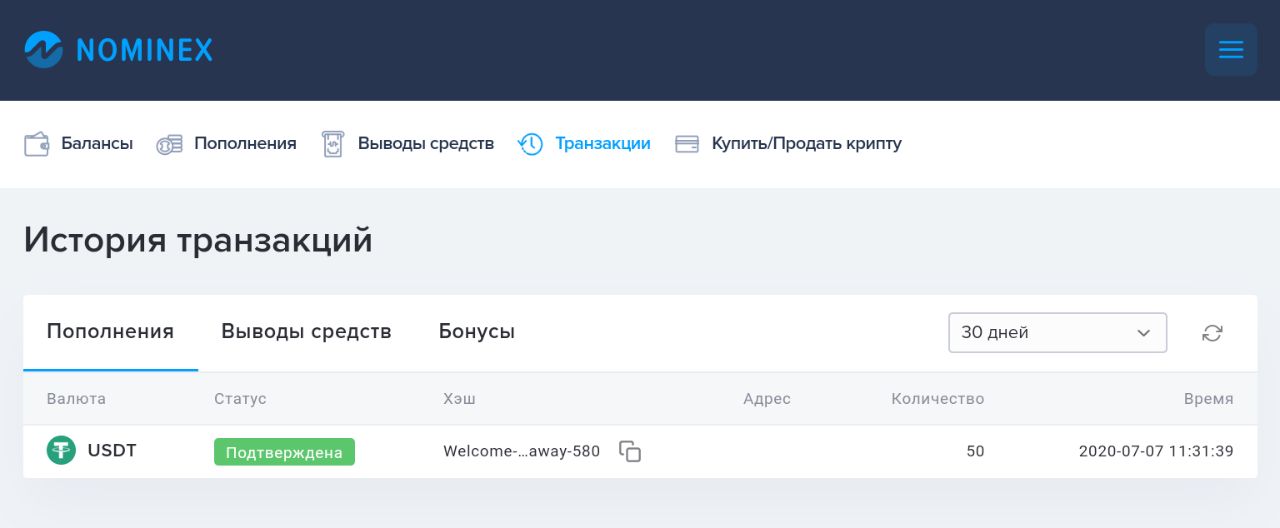
Task: Select the Пополнения history tab
Action: (x=110, y=332)
